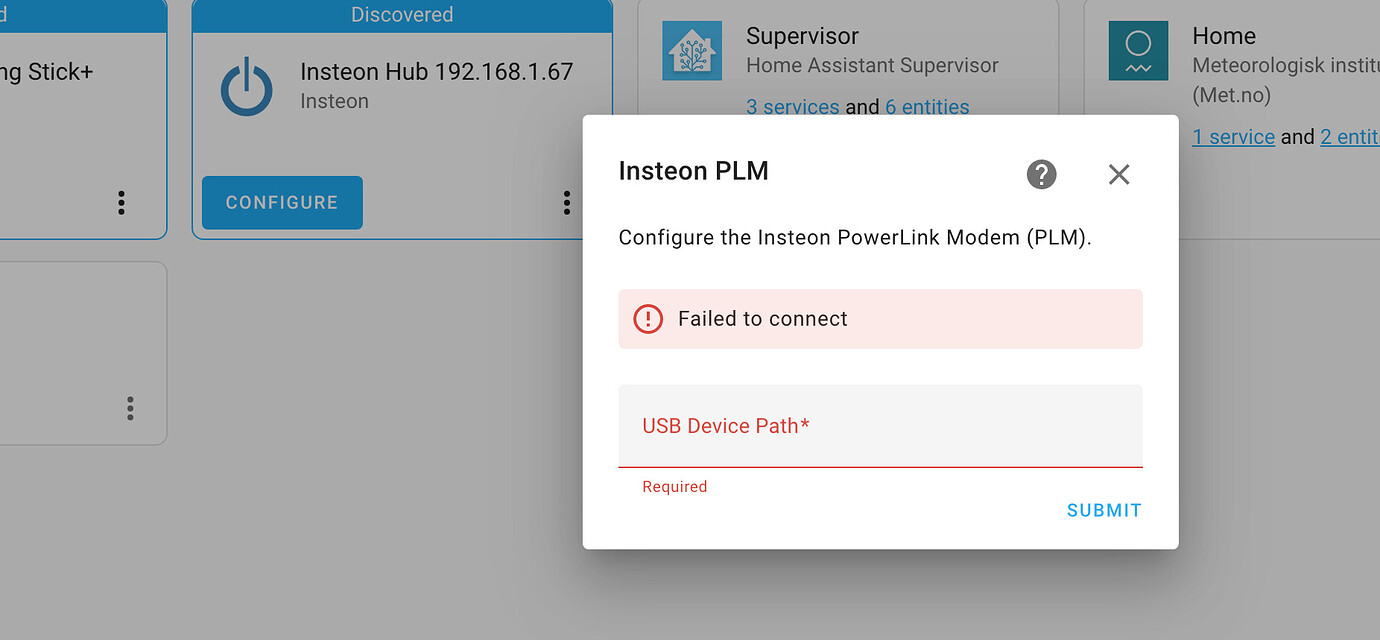Open the help icon in the Insteon PLM dialog
This screenshot has width=1380, height=640.
(1041, 174)
